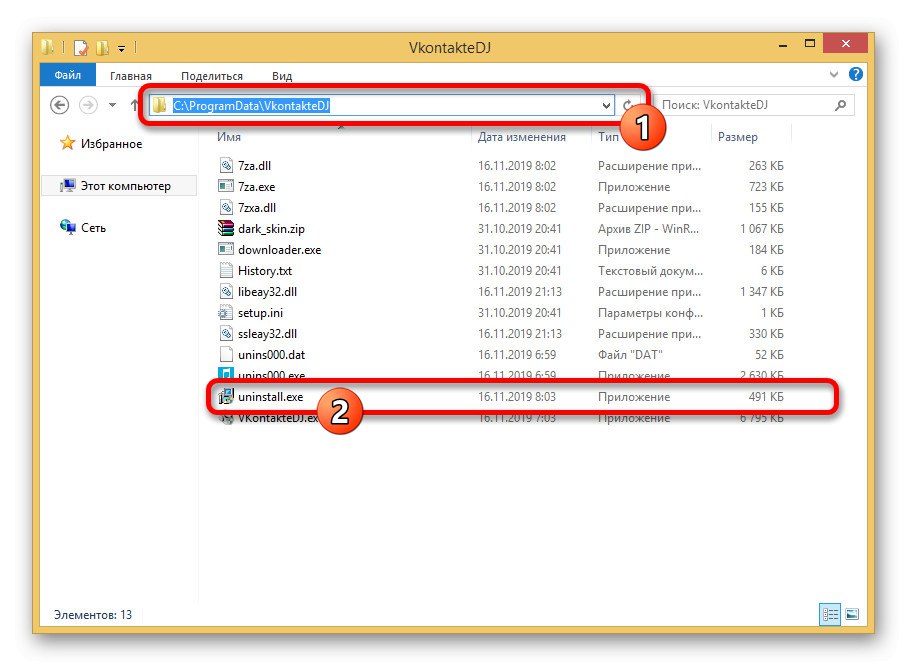This screenshot has height=666, width=907.
Task: Click the Файл "DAT" type cell
Action: (x=630, y=355)
